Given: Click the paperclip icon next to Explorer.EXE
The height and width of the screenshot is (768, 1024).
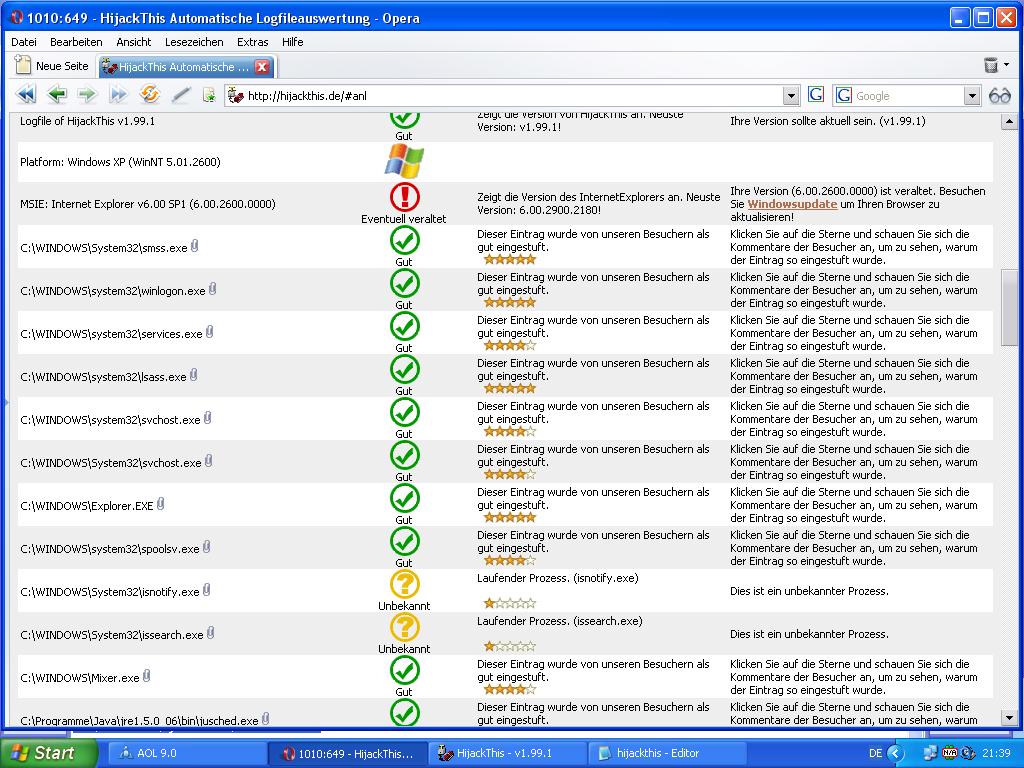Looking at the screenshot, I should click(x=161, y=504).
